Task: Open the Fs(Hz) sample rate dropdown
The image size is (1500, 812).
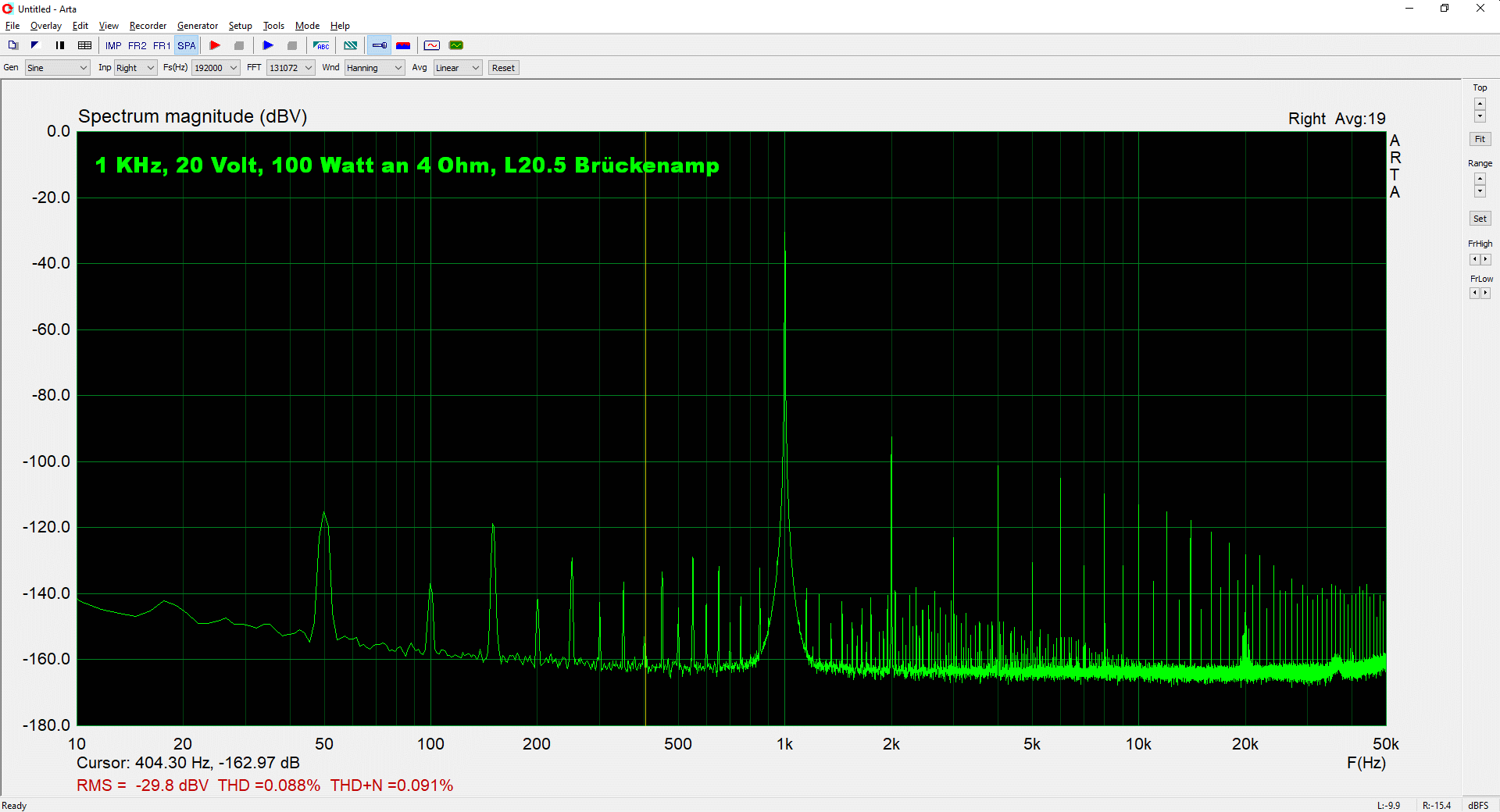Action: (216, 68)
